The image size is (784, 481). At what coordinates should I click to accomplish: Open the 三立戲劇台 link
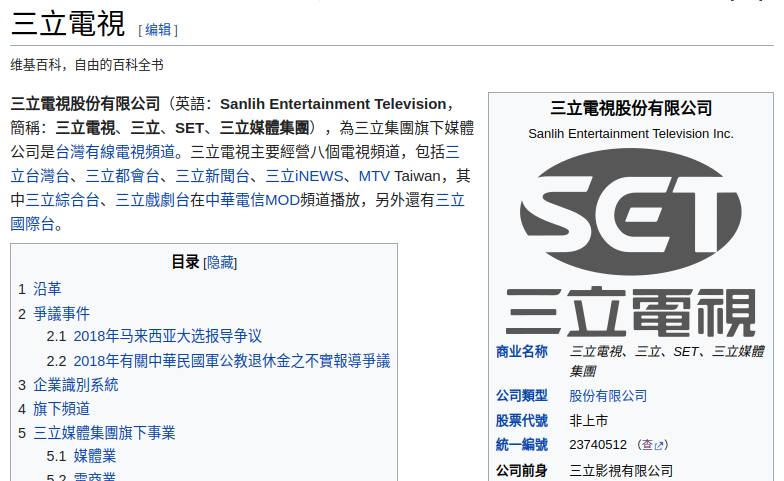coord(152,200)
